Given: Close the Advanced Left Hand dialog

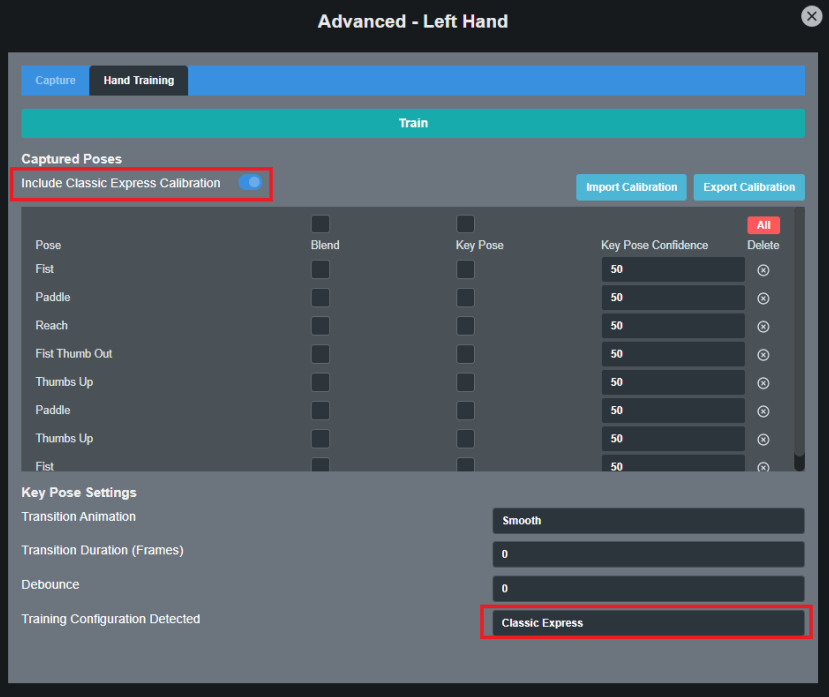Looking at the screenshot, I should (x=812, y=16).
